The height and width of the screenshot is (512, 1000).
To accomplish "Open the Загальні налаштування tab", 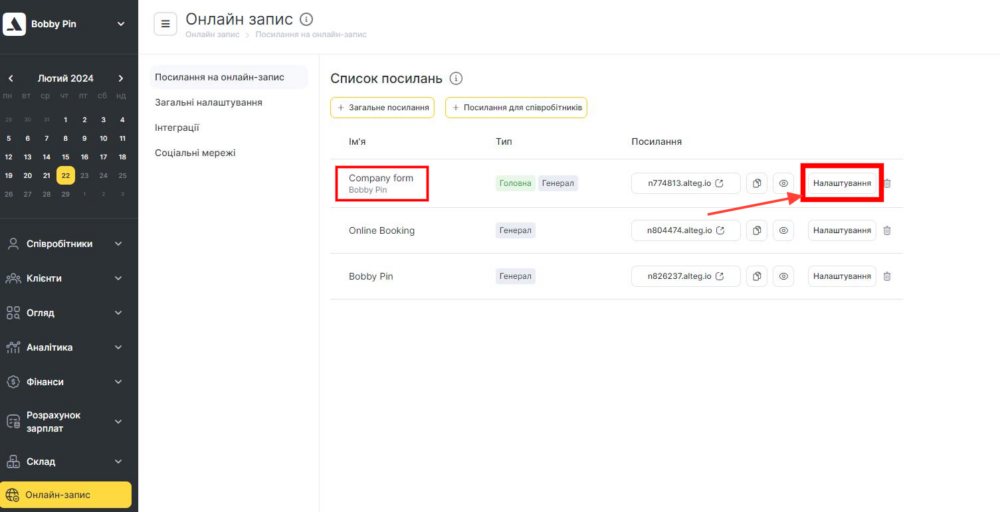I will click(208, 102).
